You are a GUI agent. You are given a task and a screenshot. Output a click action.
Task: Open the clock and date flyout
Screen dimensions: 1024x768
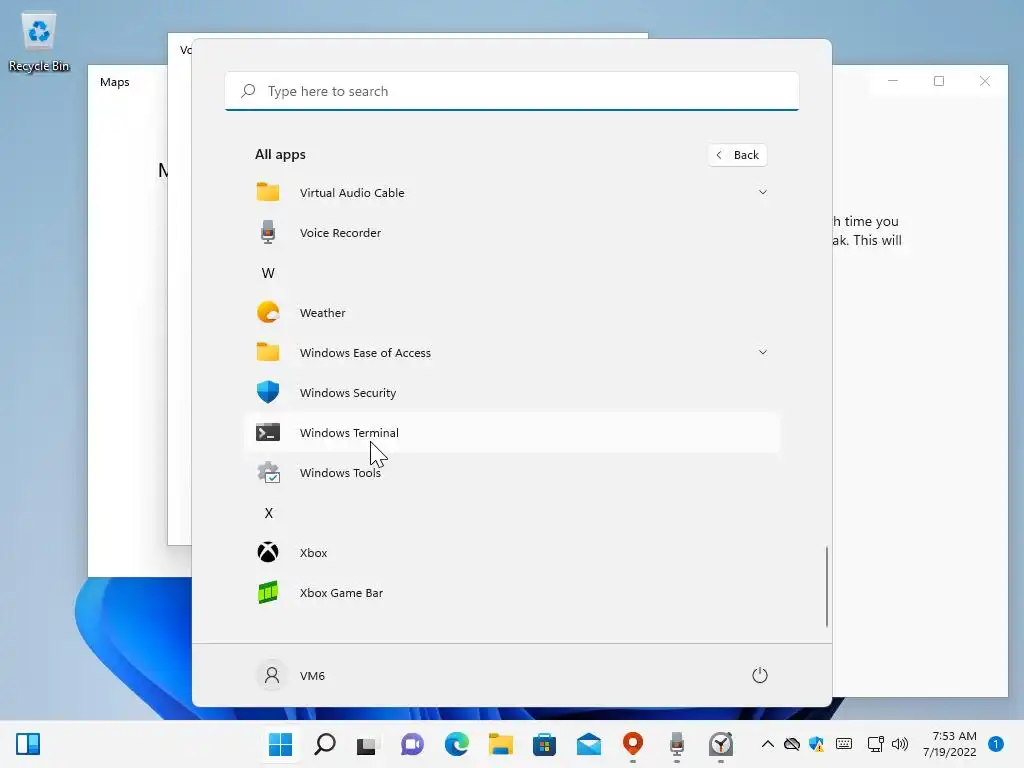[x=950, y=744]
